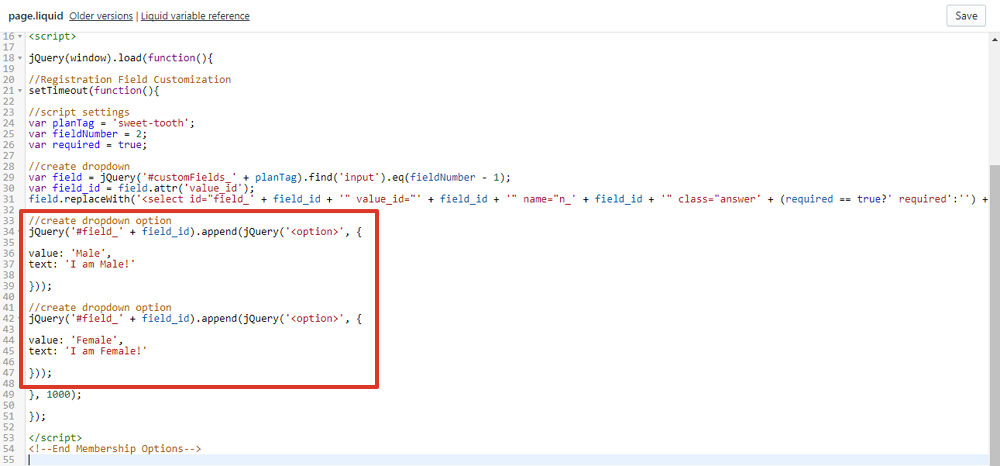Collapse the code fold at line 21
The height and width of the screenshot is (466, 1000).
[x=20, y=91]
